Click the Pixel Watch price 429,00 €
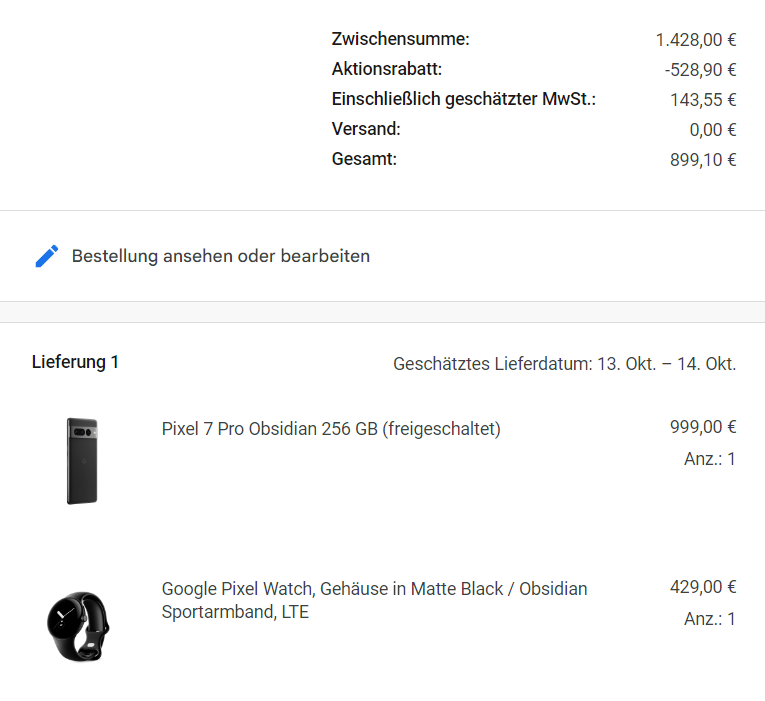 pos(703,587)
